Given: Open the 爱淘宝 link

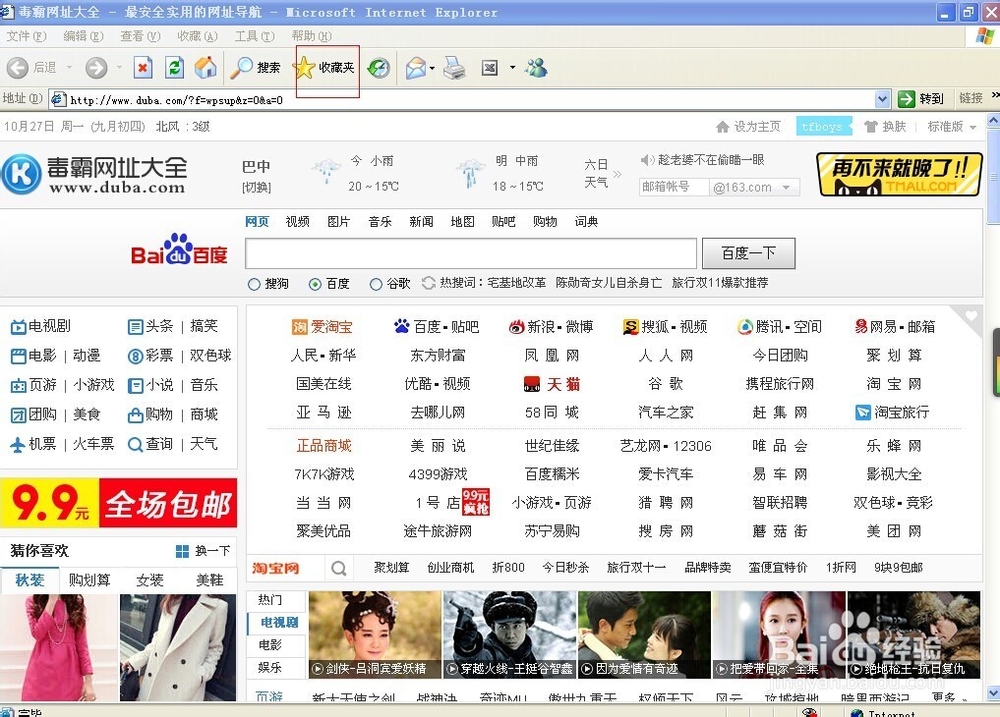Looking at the screenshot, I should pos(322,327).
